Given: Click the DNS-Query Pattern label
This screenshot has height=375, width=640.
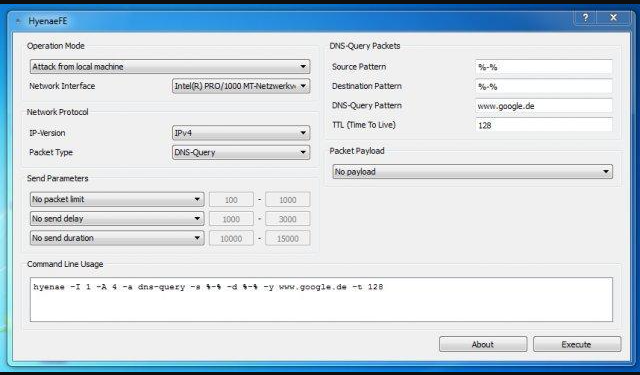Looking at the screenshot, I should (x=367, y=105).
